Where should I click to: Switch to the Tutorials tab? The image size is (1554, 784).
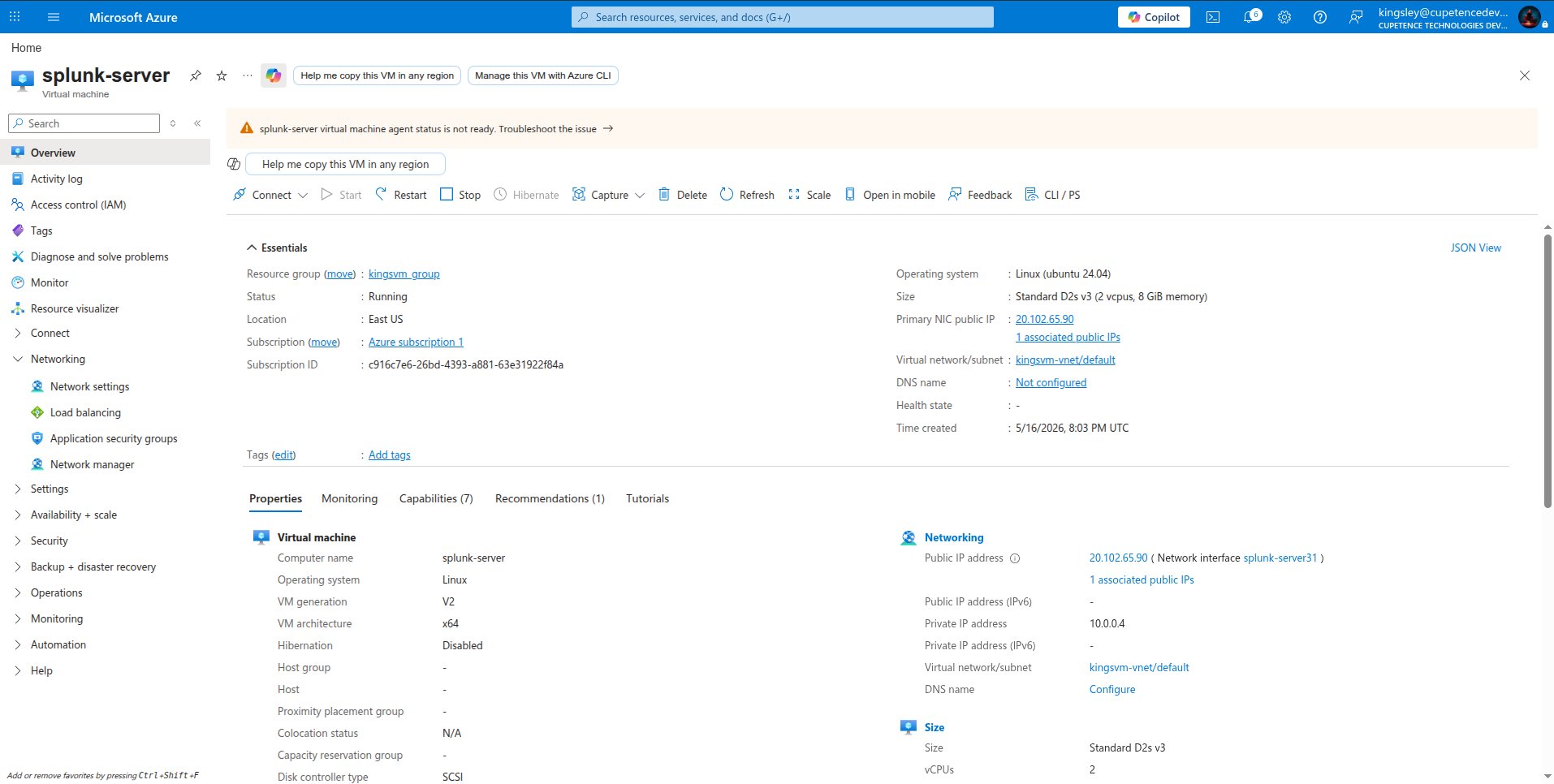pyautogui.click(x=647, y=498)
